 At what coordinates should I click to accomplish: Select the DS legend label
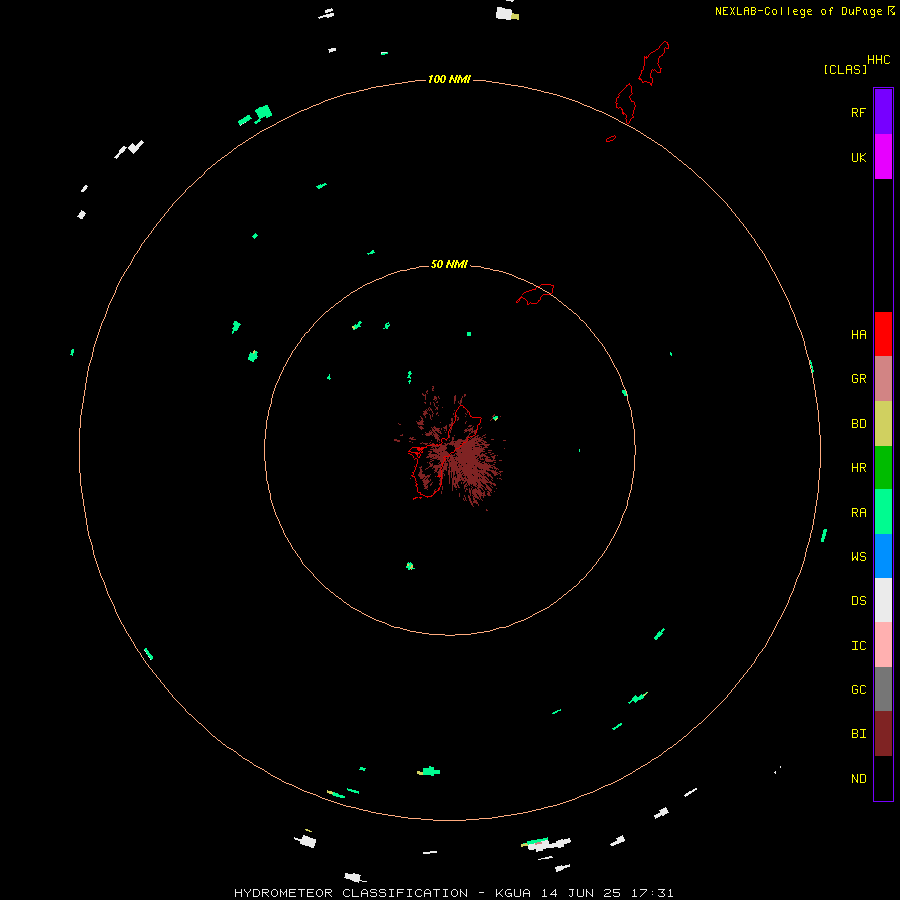pyautogui.click(x=858, y=601)
